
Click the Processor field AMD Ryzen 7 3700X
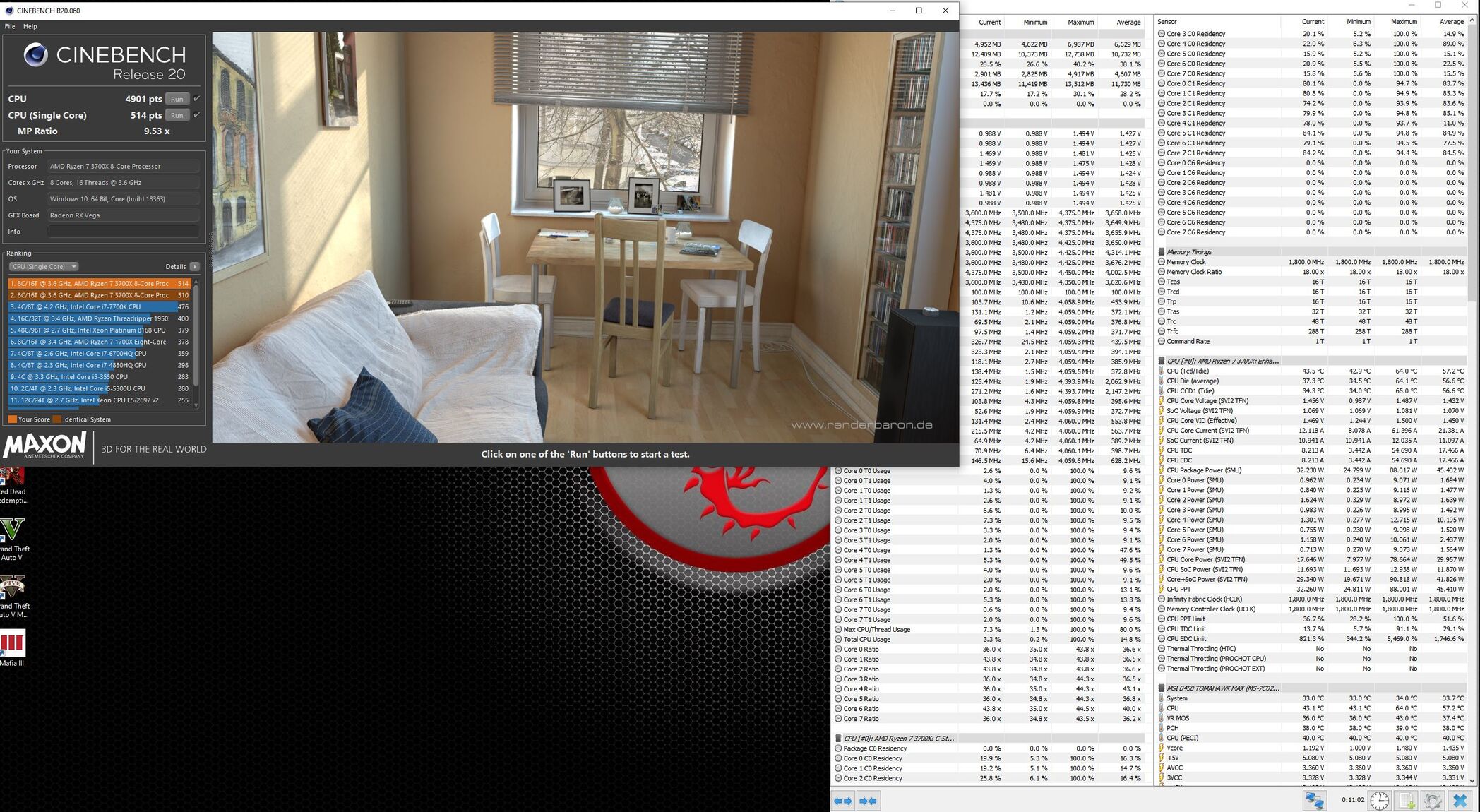(123, 167)
